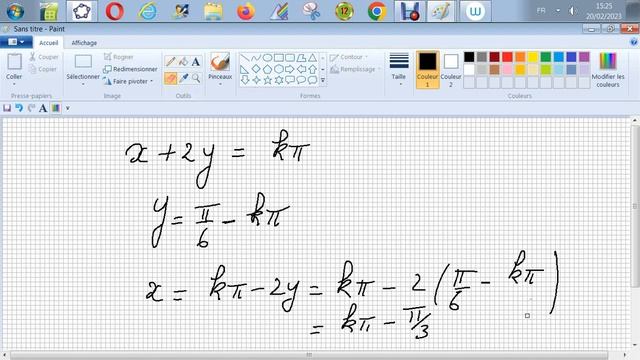
Task: Choose the five-point star shape
Action: click(267, 80)
